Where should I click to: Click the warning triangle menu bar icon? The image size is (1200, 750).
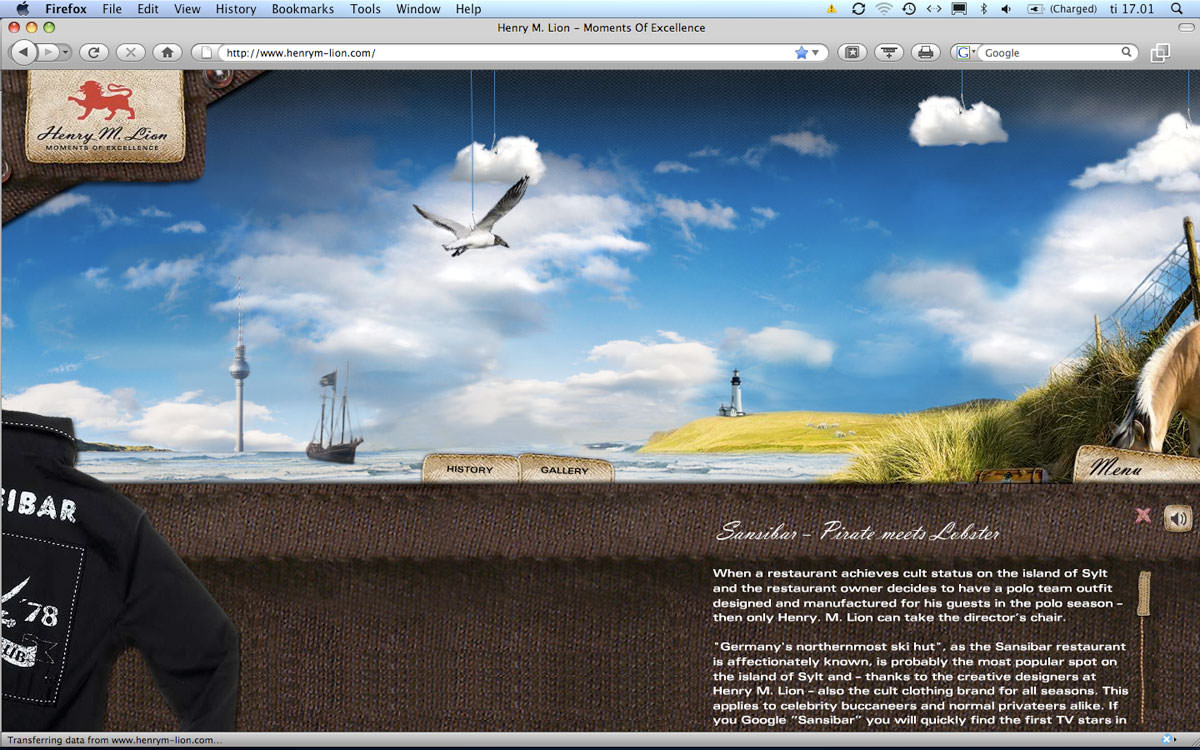[x=831, y=9]
